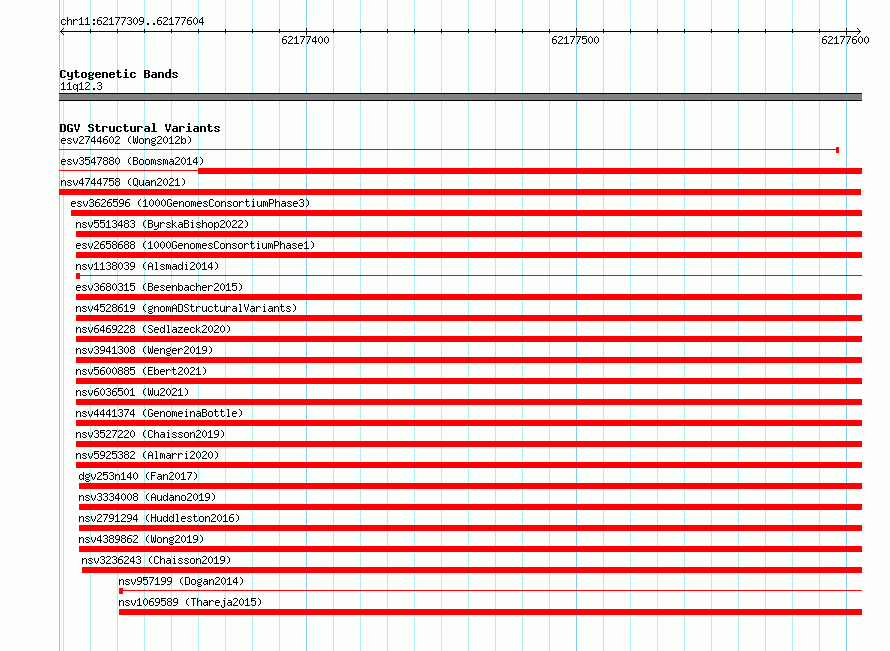This screenshot has height=651, width=890.
Task: Click the small red marker starting nsv957199 line
Action: [x=121, y=591]
